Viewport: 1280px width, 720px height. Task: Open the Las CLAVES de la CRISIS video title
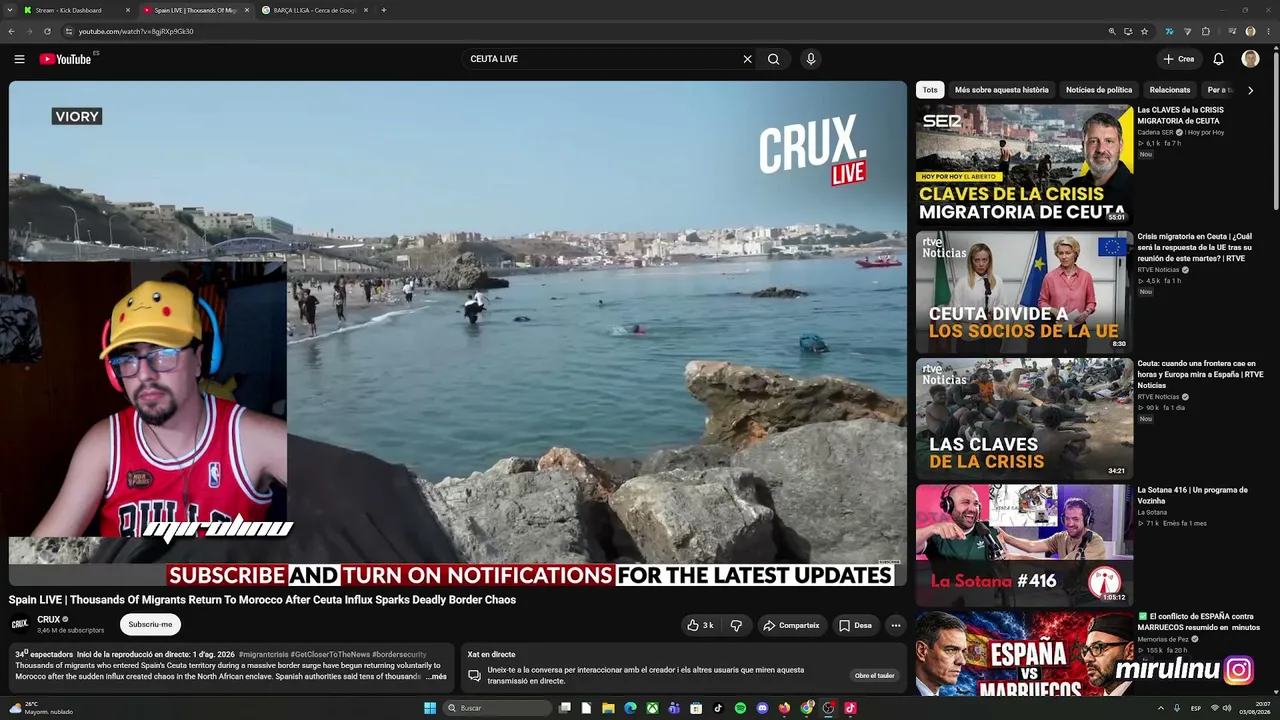(1180, 115)
